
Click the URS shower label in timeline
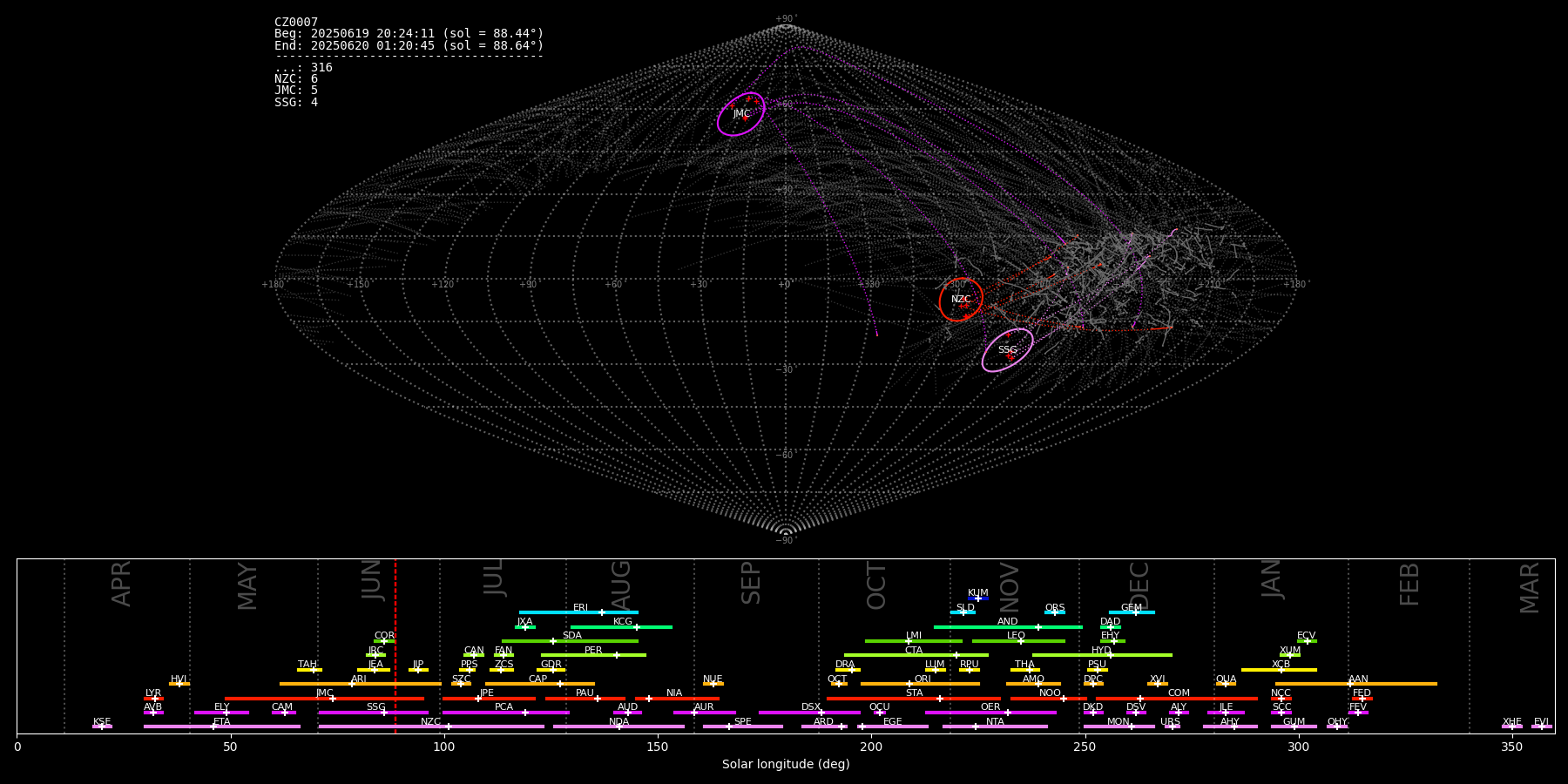pos(1171,722)
